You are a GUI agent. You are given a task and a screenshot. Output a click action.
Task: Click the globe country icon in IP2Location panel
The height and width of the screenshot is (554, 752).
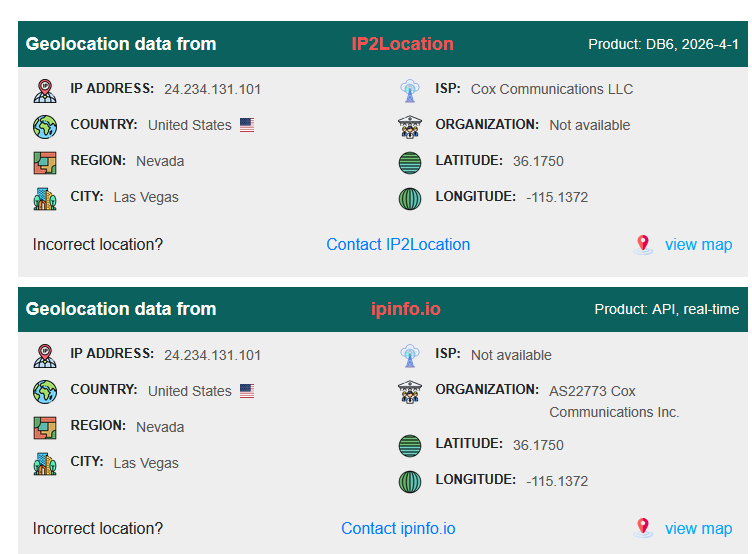pos(45,127)
